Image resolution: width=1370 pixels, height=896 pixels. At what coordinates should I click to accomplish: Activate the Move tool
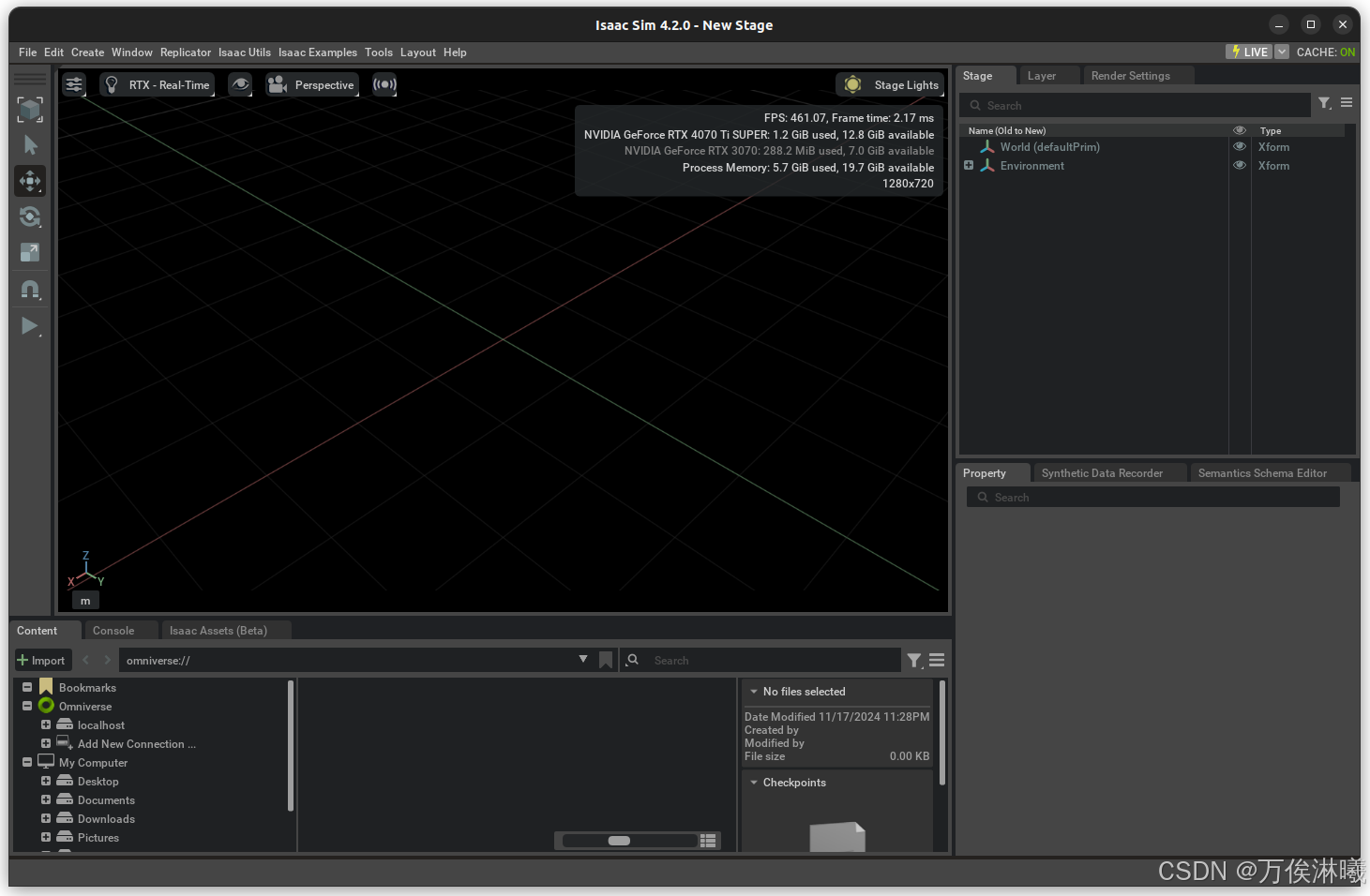click(30, 181)
